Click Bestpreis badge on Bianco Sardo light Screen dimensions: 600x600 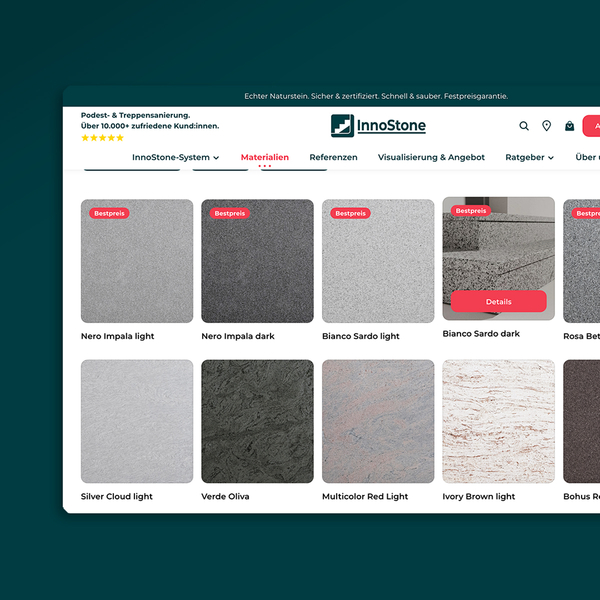350,213
